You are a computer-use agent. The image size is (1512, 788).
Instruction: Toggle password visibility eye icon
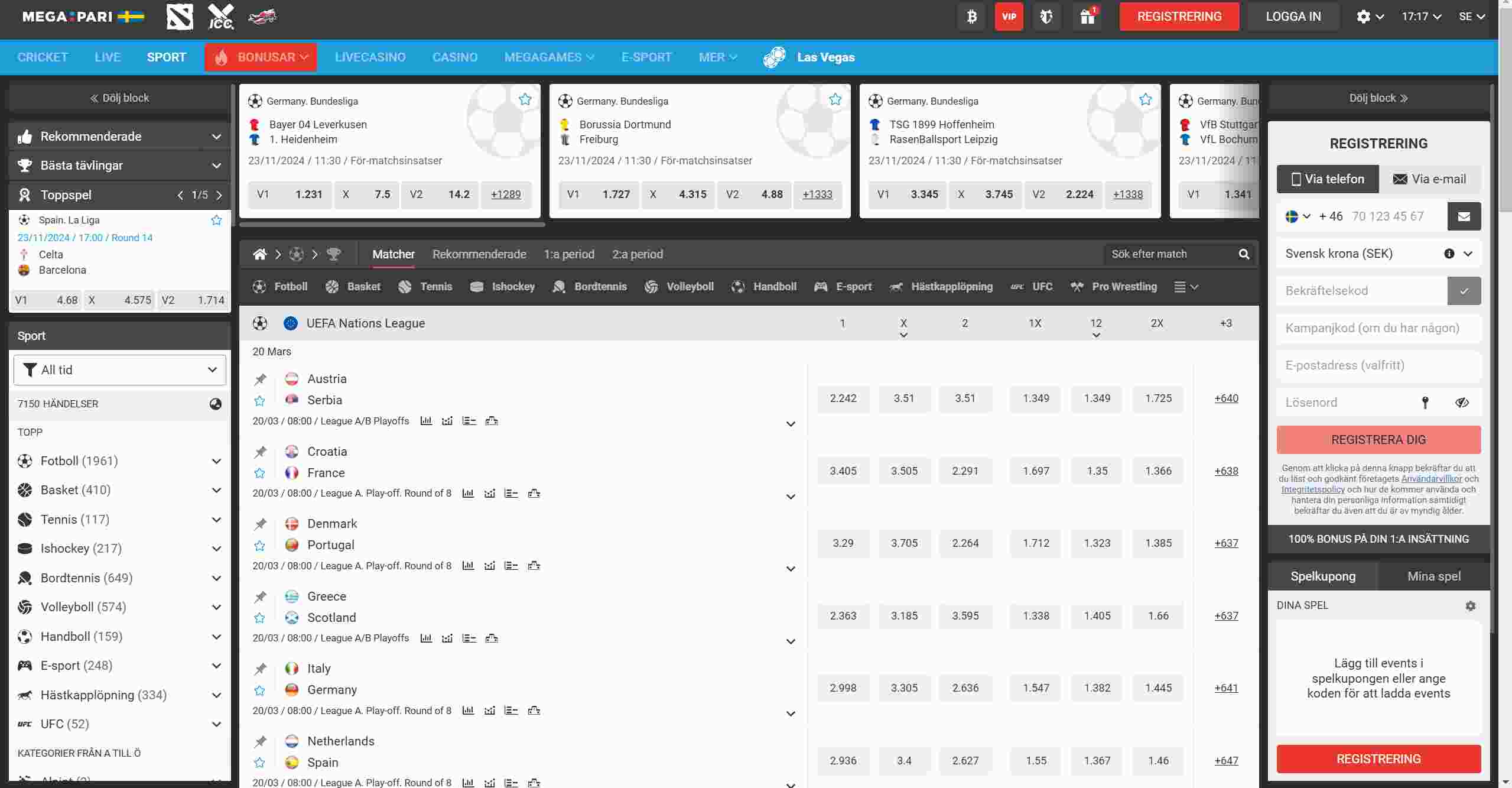(1462, 403)
